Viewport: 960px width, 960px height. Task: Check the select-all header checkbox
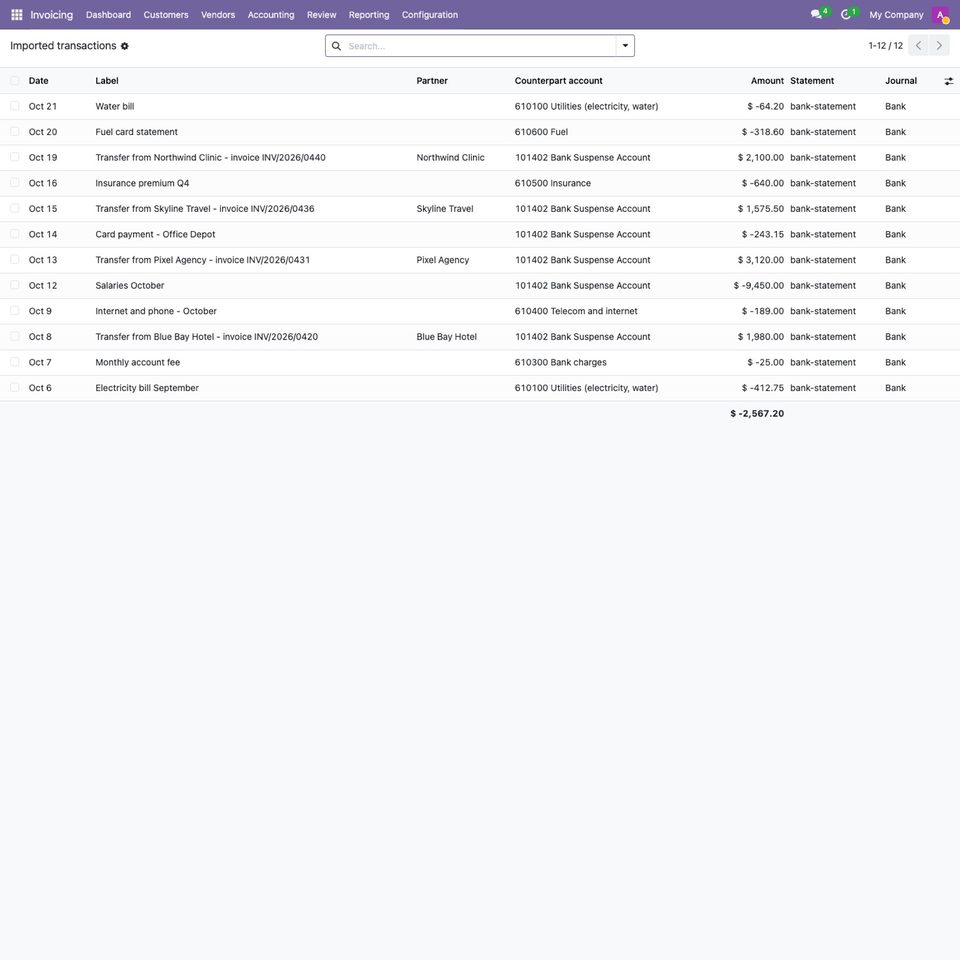point(15,81)
